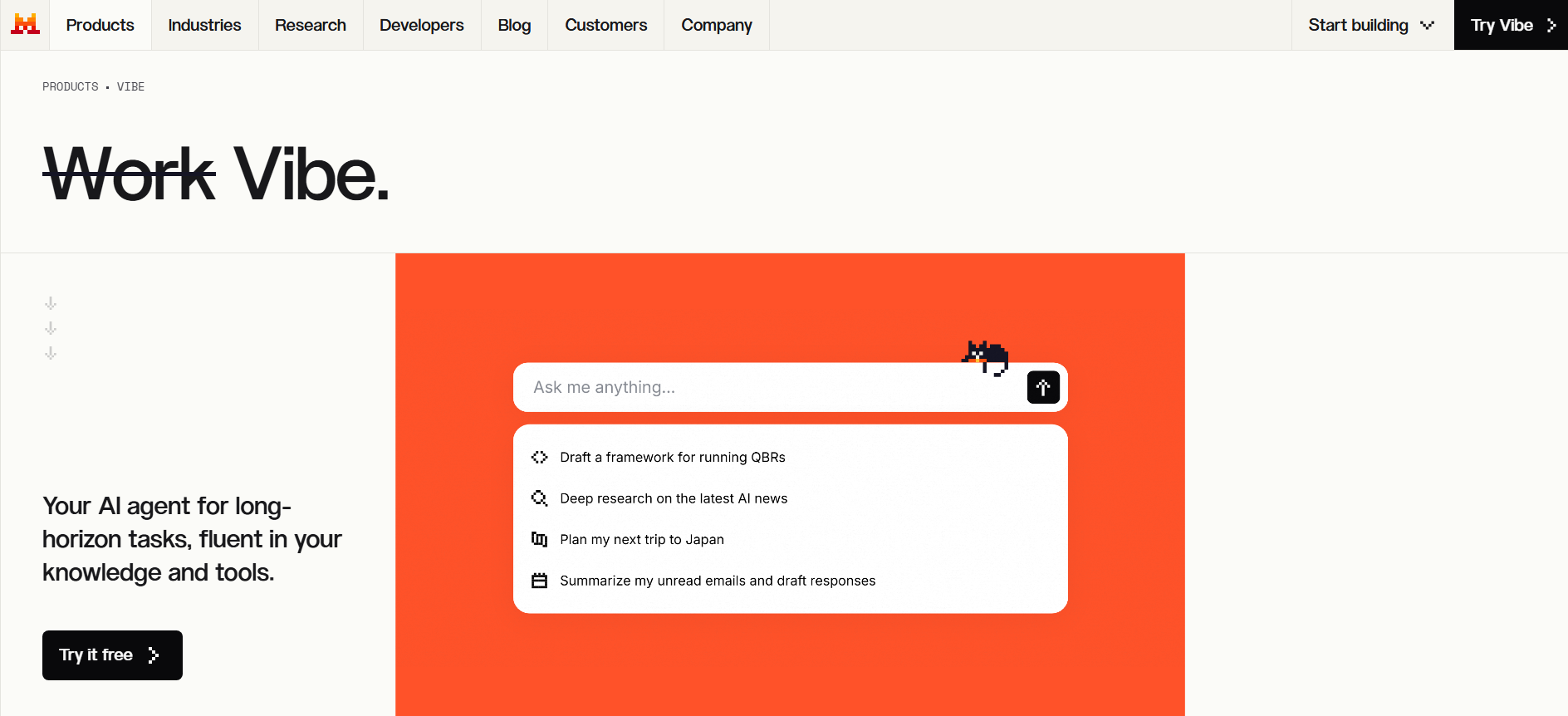Image resolution: width=1568 pixels, height=716 pixels.
Task: Click the Mistral logo icon
Action: [x=25, y=24]
